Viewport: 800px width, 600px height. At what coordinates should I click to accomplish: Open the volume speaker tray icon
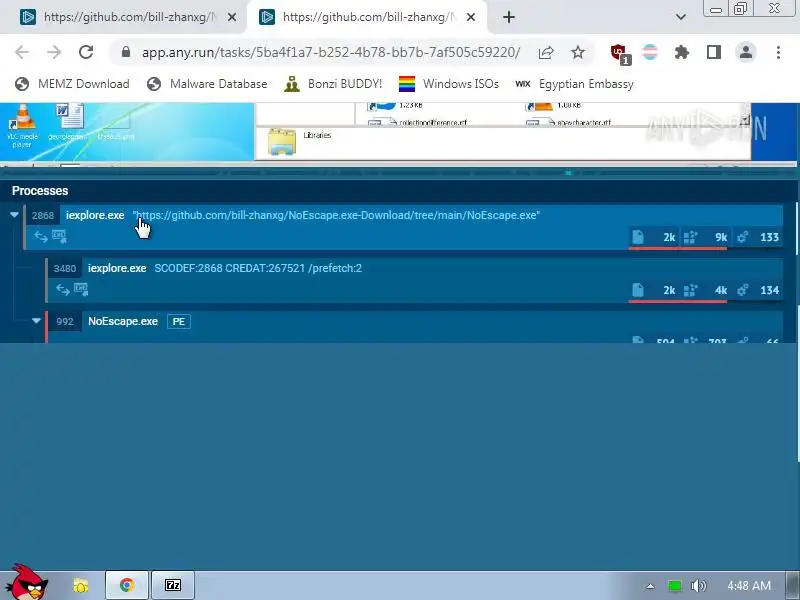tap(698, 586)
